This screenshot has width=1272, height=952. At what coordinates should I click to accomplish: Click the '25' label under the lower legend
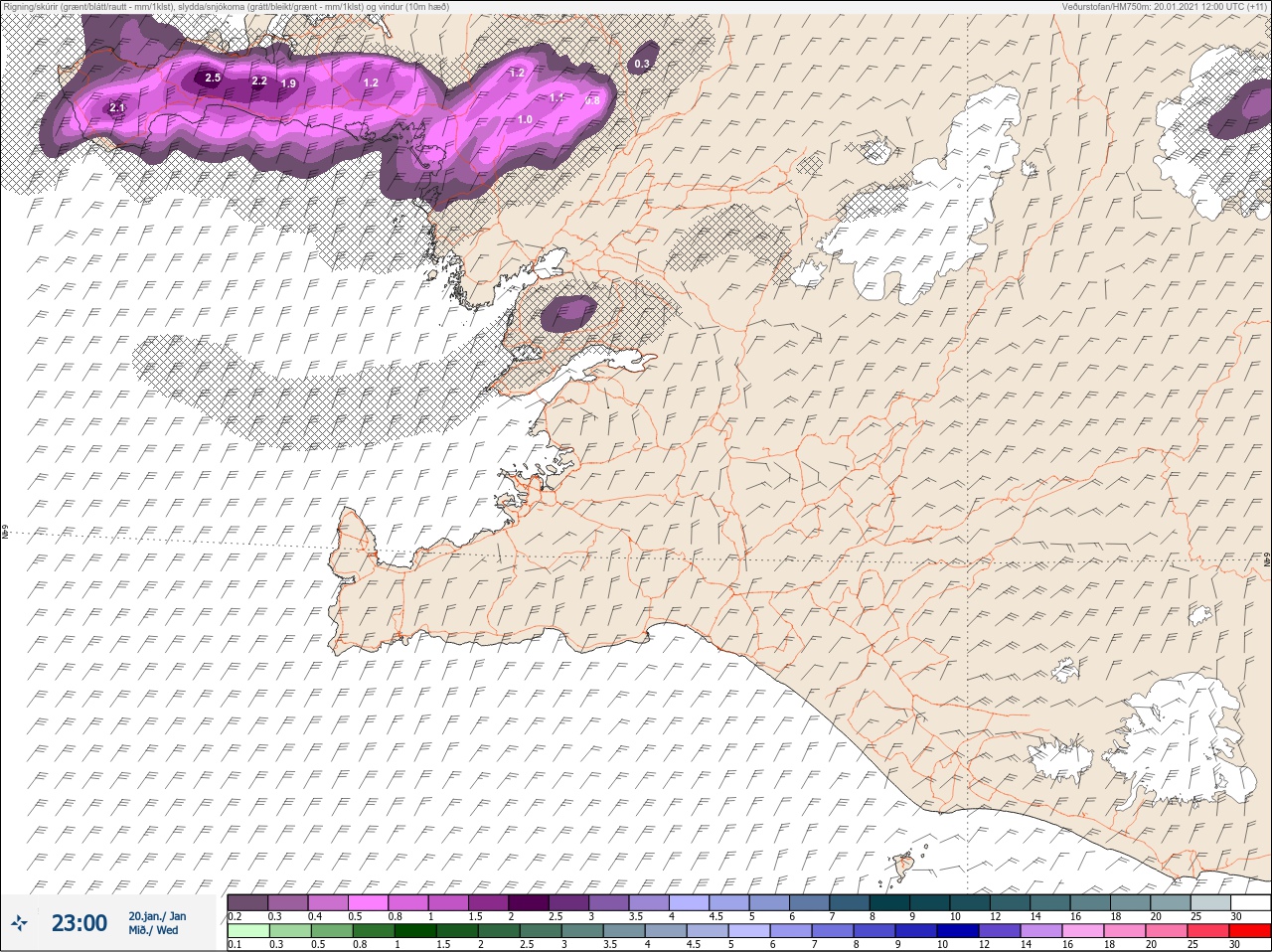pyautogui.click(x=1193, y=944)
